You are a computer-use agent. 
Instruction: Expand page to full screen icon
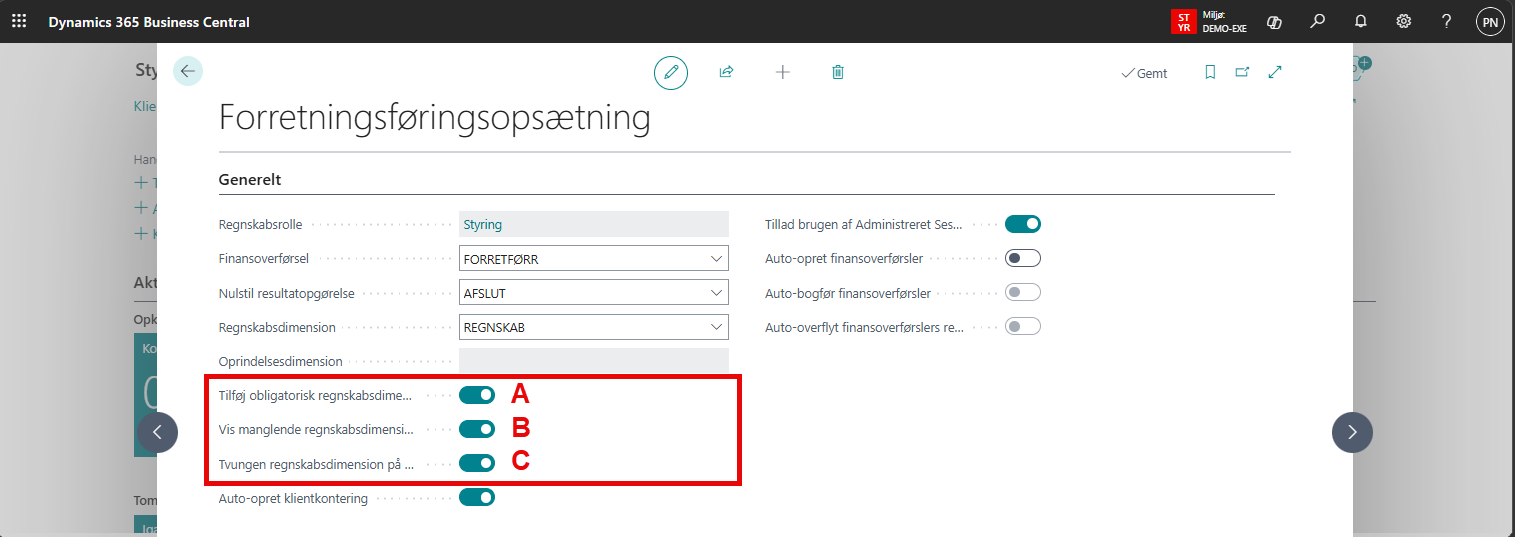tap(1275, 72)
